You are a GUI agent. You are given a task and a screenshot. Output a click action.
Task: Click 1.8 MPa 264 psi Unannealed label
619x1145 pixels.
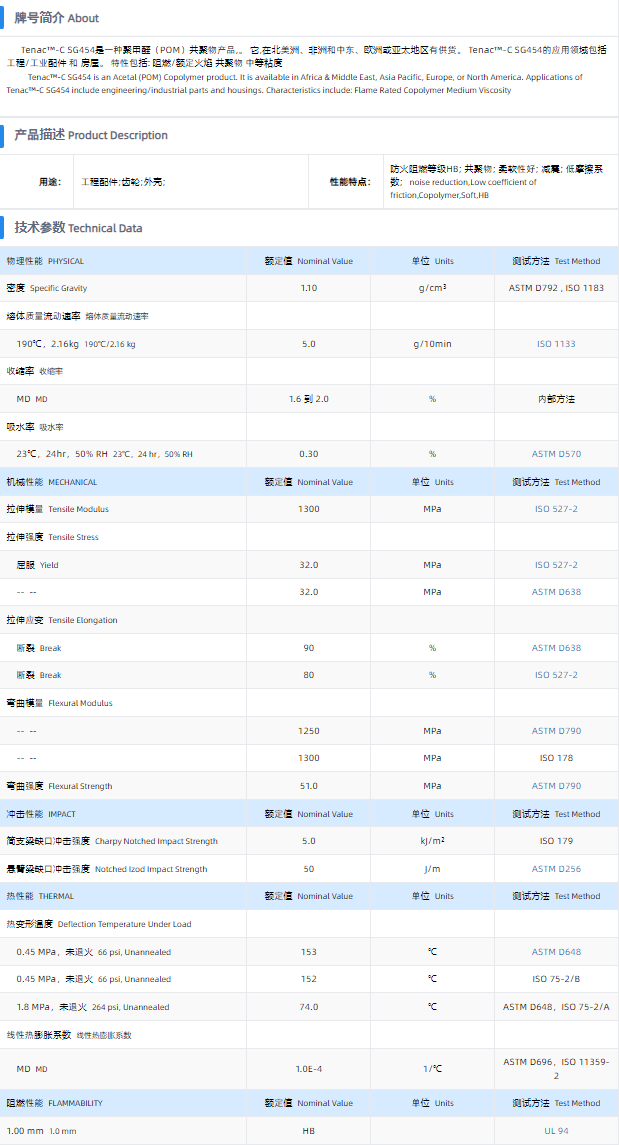coord(93,1007)
